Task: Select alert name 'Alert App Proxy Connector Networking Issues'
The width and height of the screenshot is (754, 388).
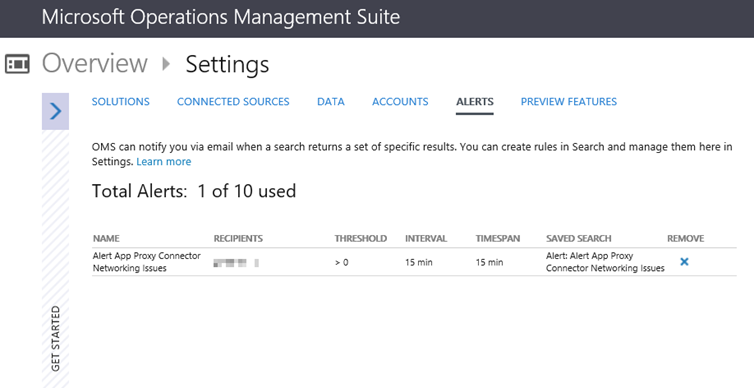Action: click(x=147, y=262)
